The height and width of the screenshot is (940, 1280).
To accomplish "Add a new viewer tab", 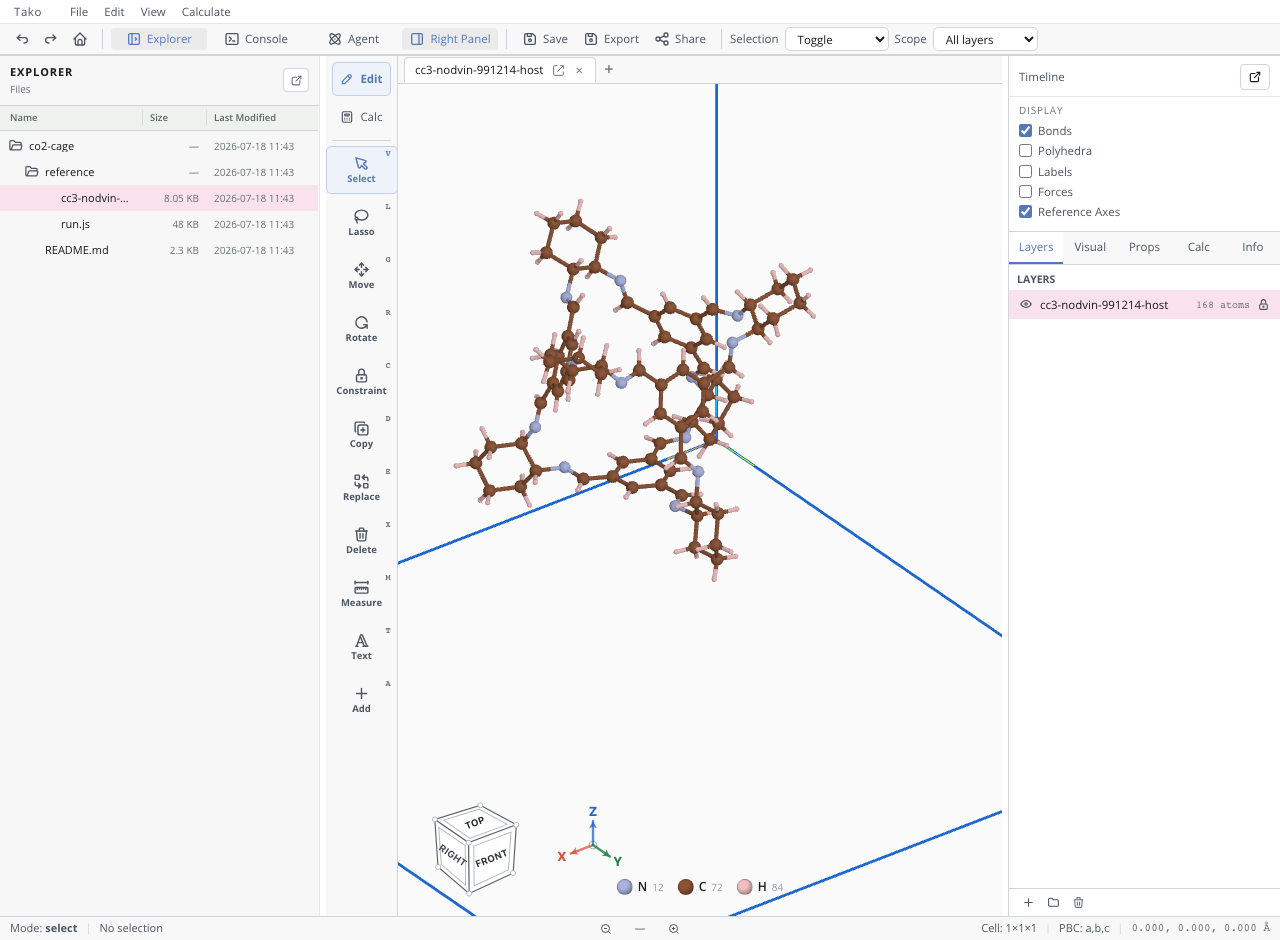I will click(608, 69).
